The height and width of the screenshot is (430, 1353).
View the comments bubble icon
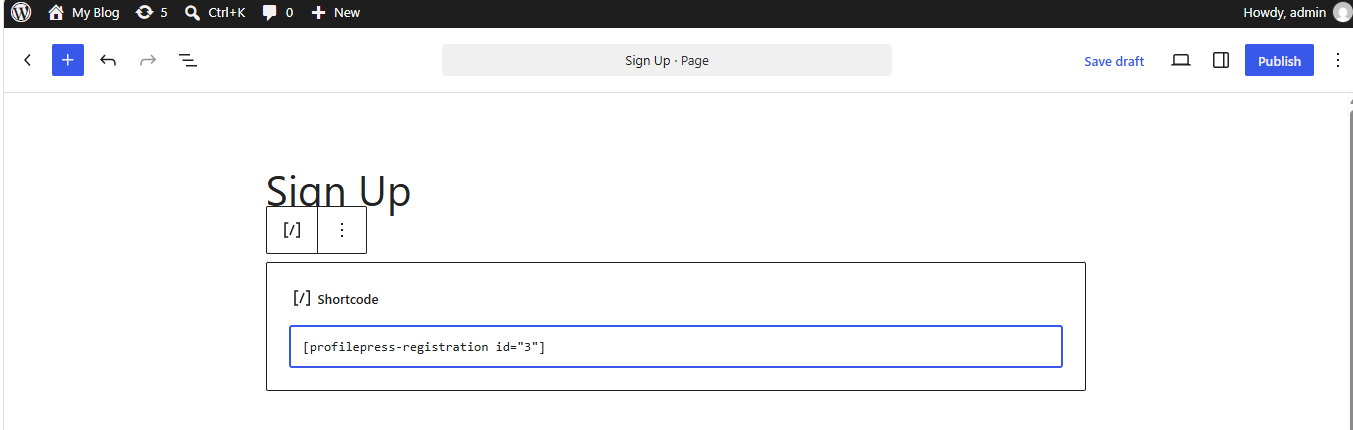coord(270,13)
